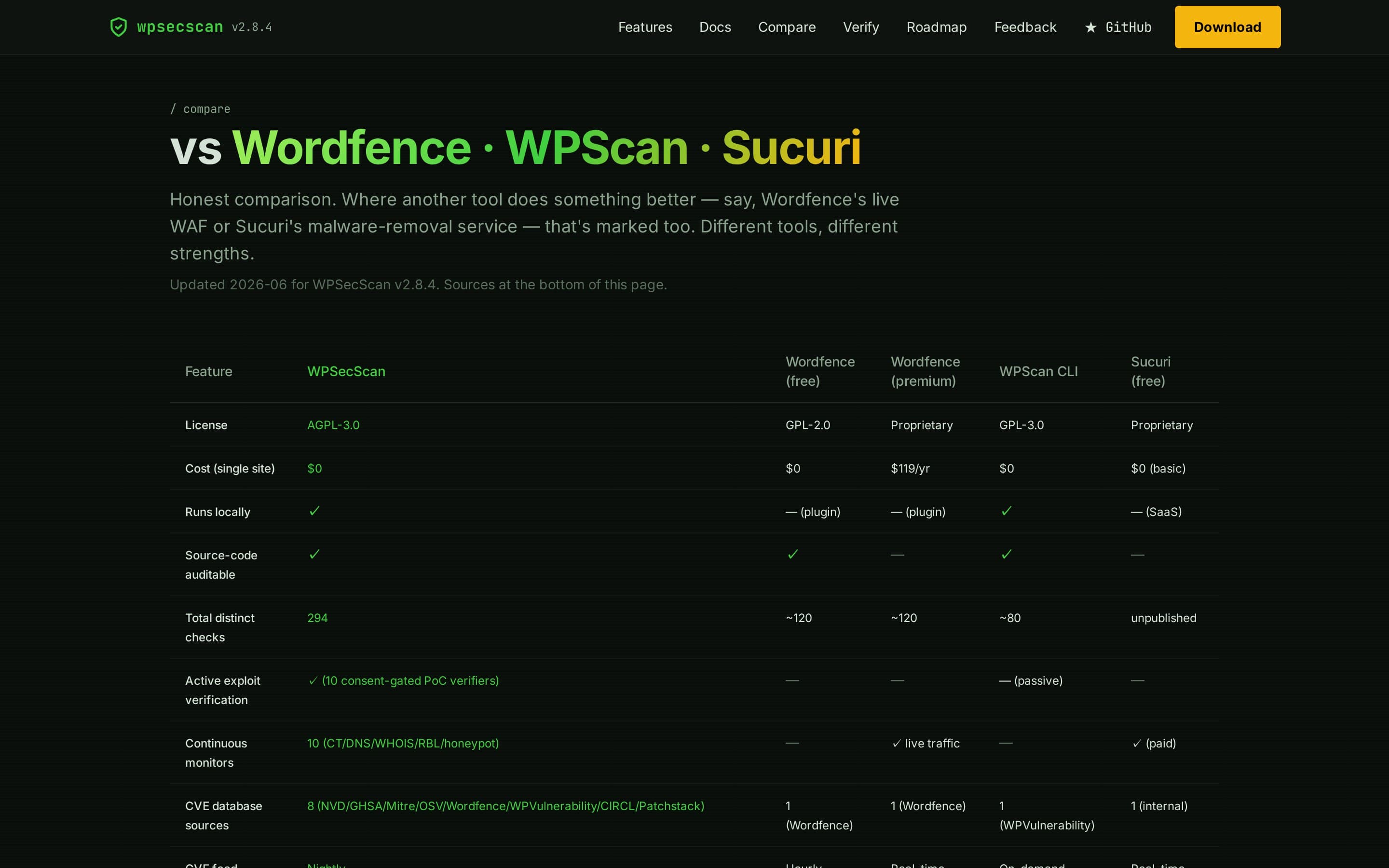Screen dimensions: 1389x868
Task: Click the yellow Download button
Action: (1227, 27)
